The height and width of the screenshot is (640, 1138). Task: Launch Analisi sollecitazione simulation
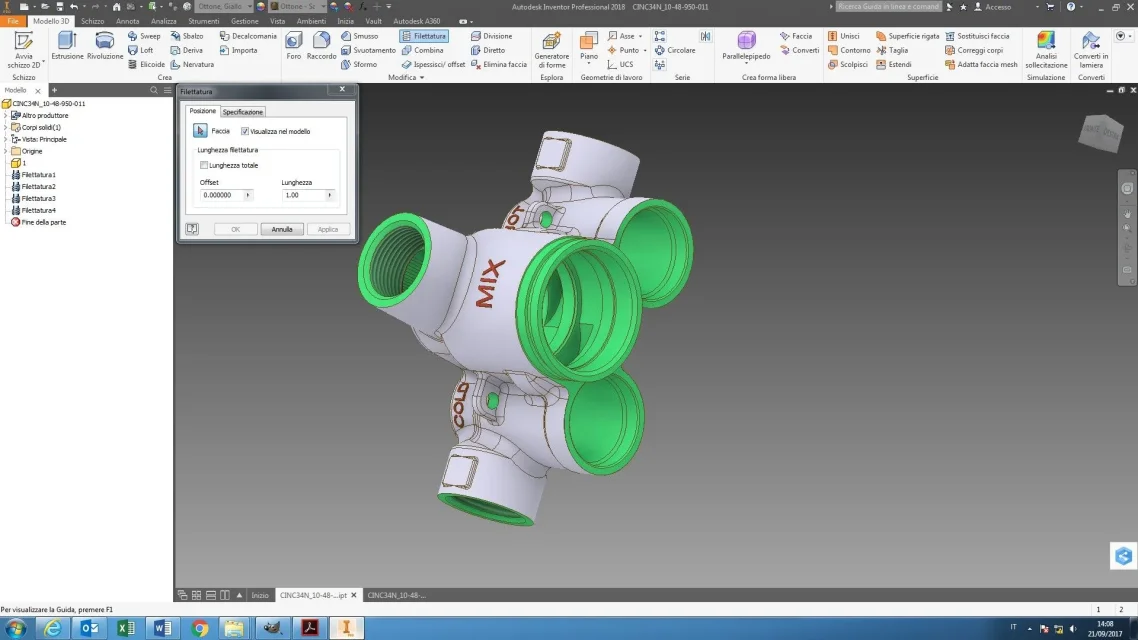coord(1046,49)
